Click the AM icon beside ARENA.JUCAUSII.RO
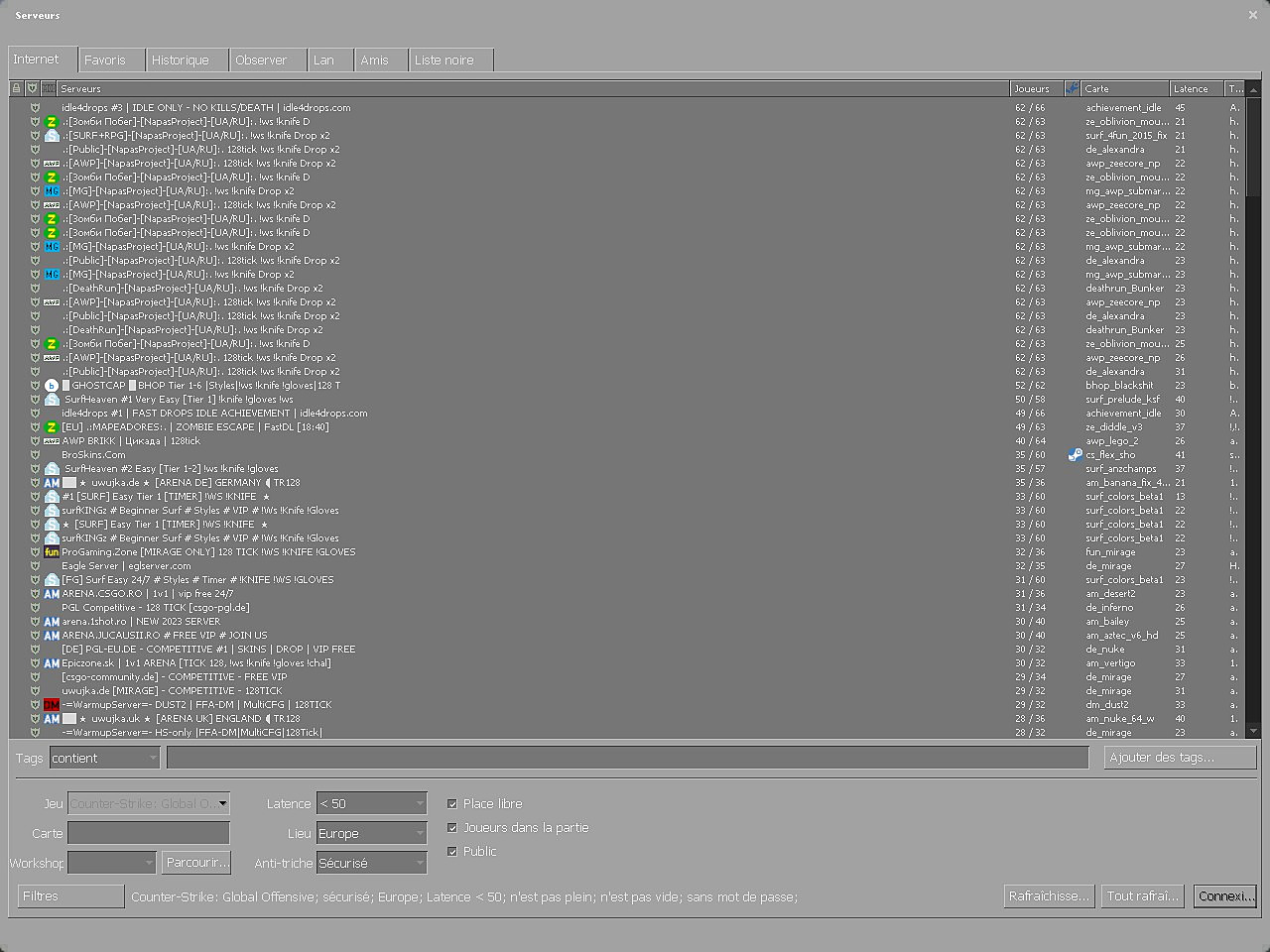Screen dimensions: 1270x952 click(52, 636)
